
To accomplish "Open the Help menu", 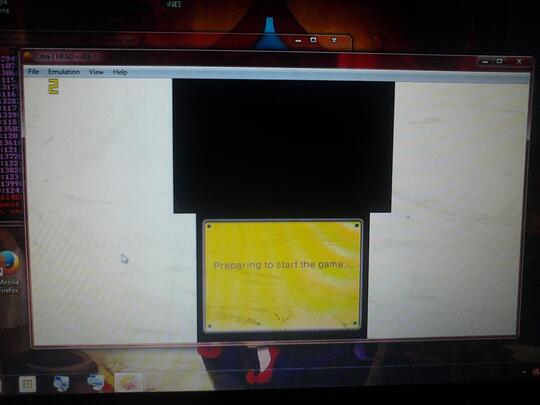I will point(120,72).
